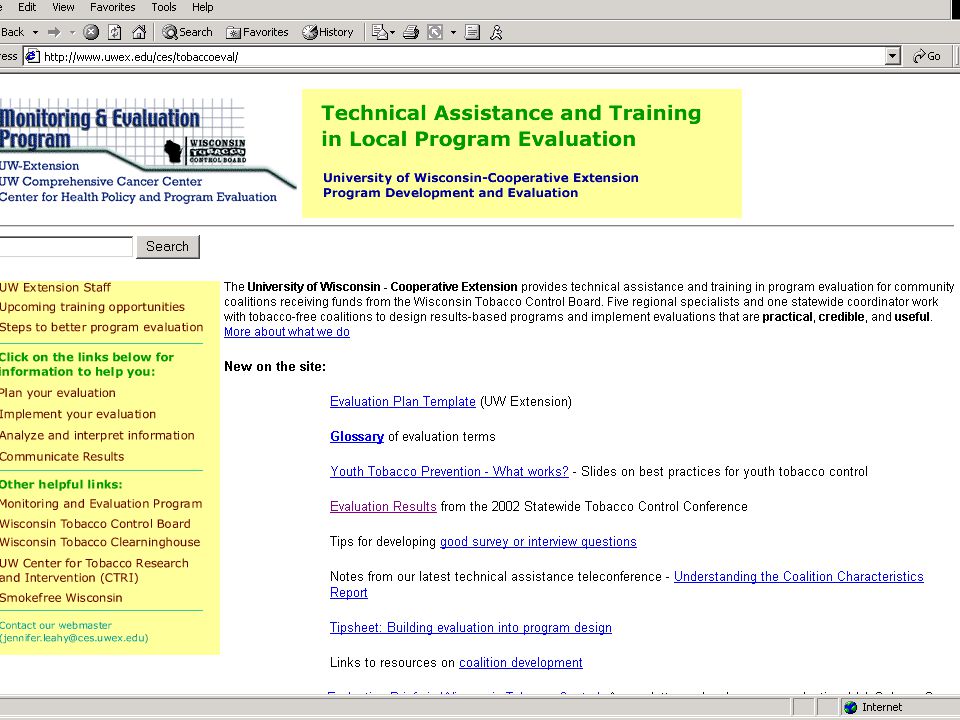
Task: Click the Forward arrow icon
Action: pyautogui.click(x=54, y=32)
